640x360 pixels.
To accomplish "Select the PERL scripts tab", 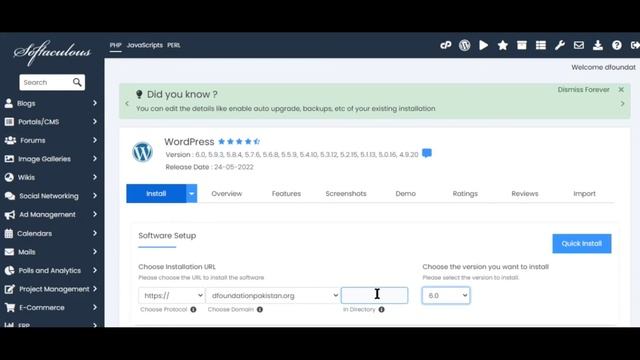I will coord(173,45).
